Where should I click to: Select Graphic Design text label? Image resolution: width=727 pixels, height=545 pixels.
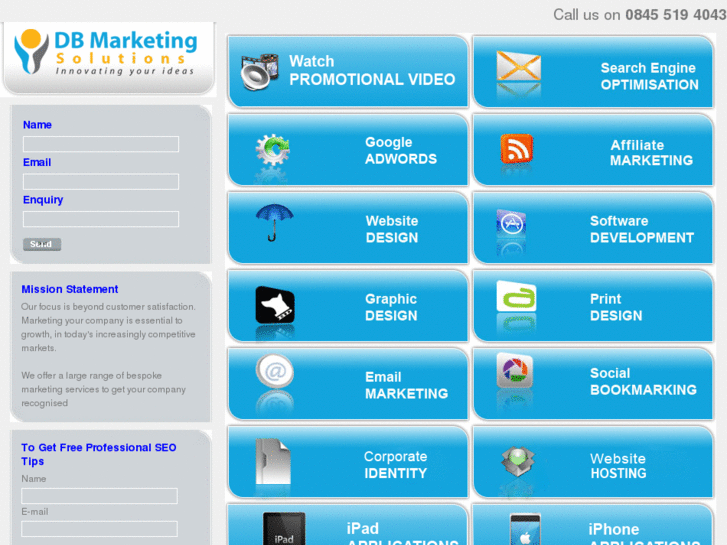click(x=391, y=307)
